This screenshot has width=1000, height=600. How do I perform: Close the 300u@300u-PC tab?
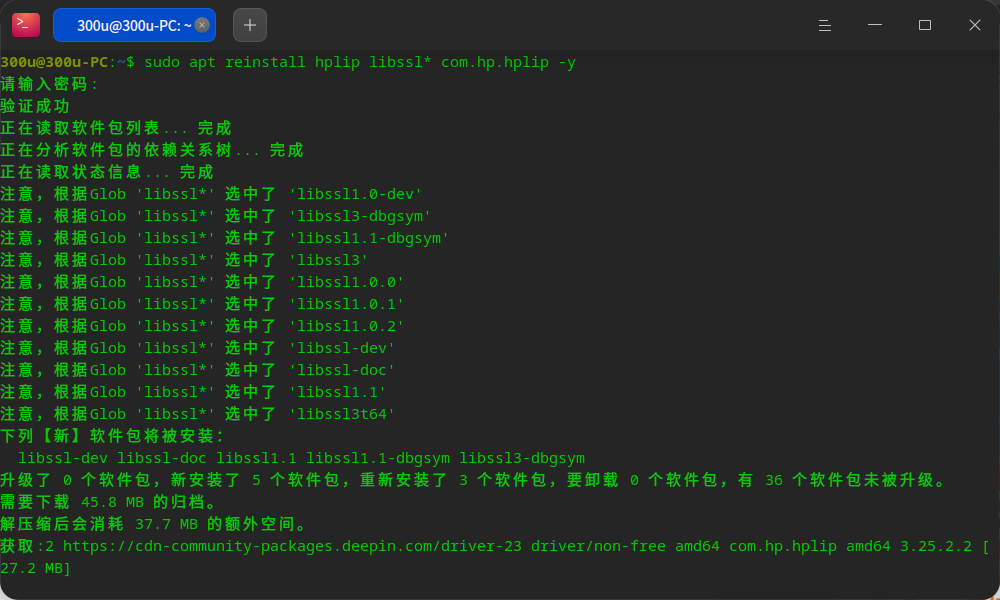[202, 25]
